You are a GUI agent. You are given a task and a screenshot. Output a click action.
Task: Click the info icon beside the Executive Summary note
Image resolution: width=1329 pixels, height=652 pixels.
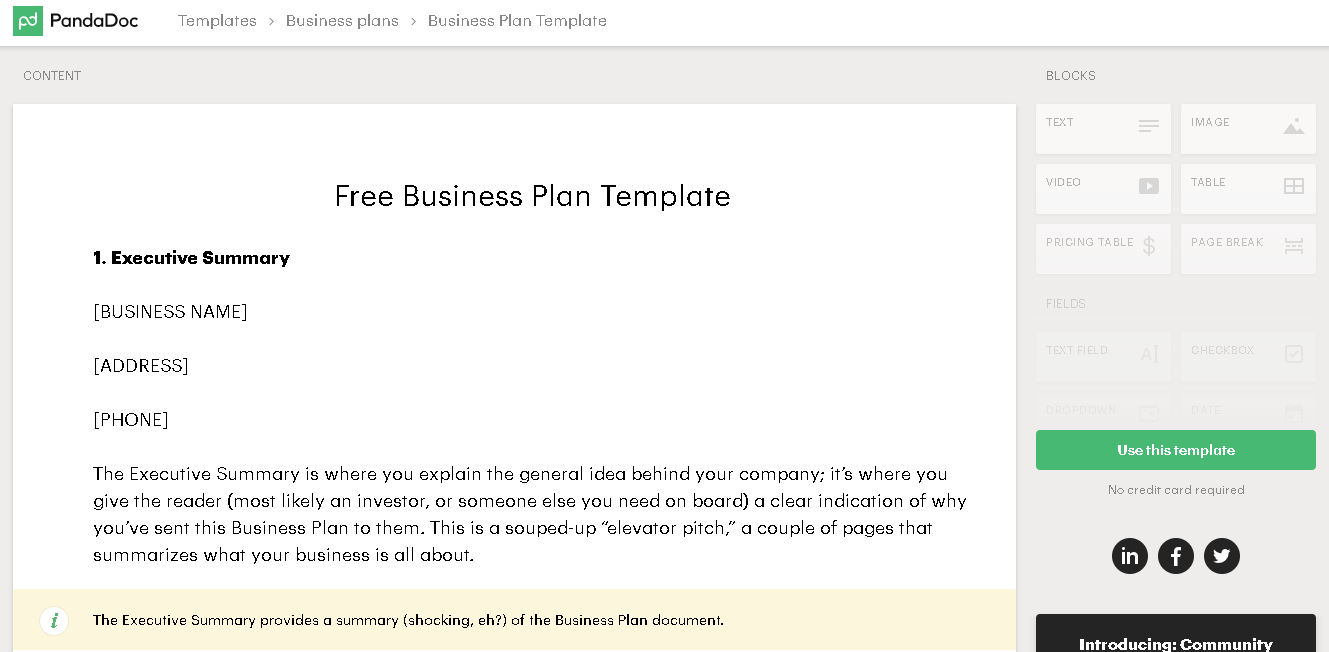point(54,621)
